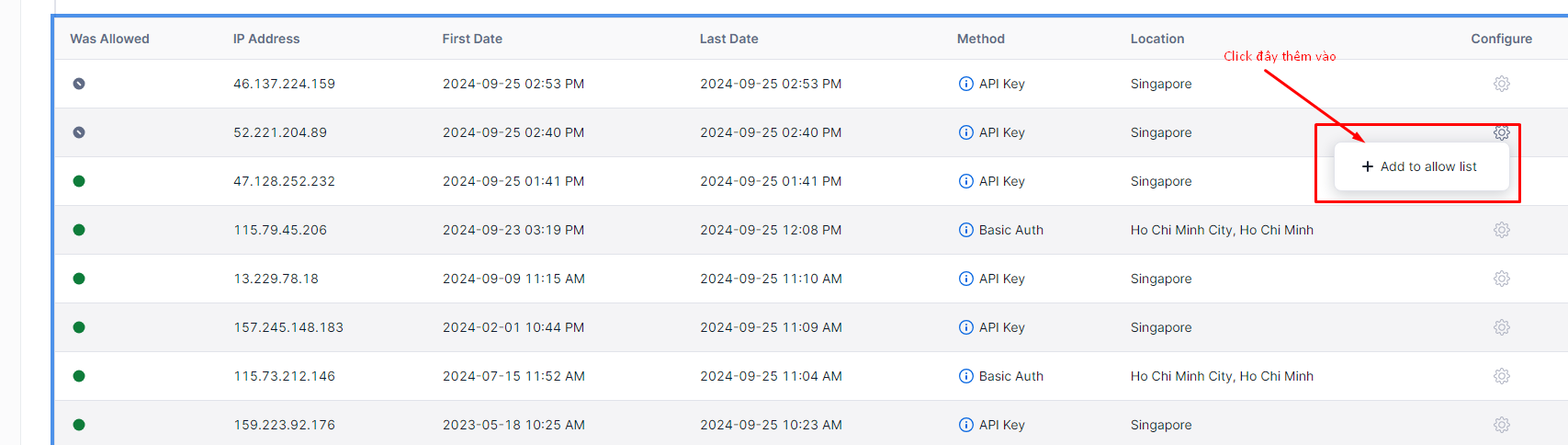
Task: Click info icon next to Basic Auth for 115.79.45.206
Action: [965, 230]
